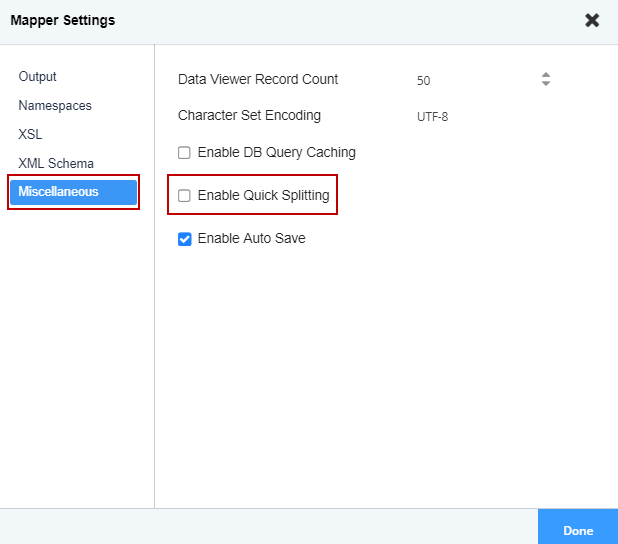
Task: Check the Enable DB Query Caching box
Action: pyautogui.click(x=184, y=153)
